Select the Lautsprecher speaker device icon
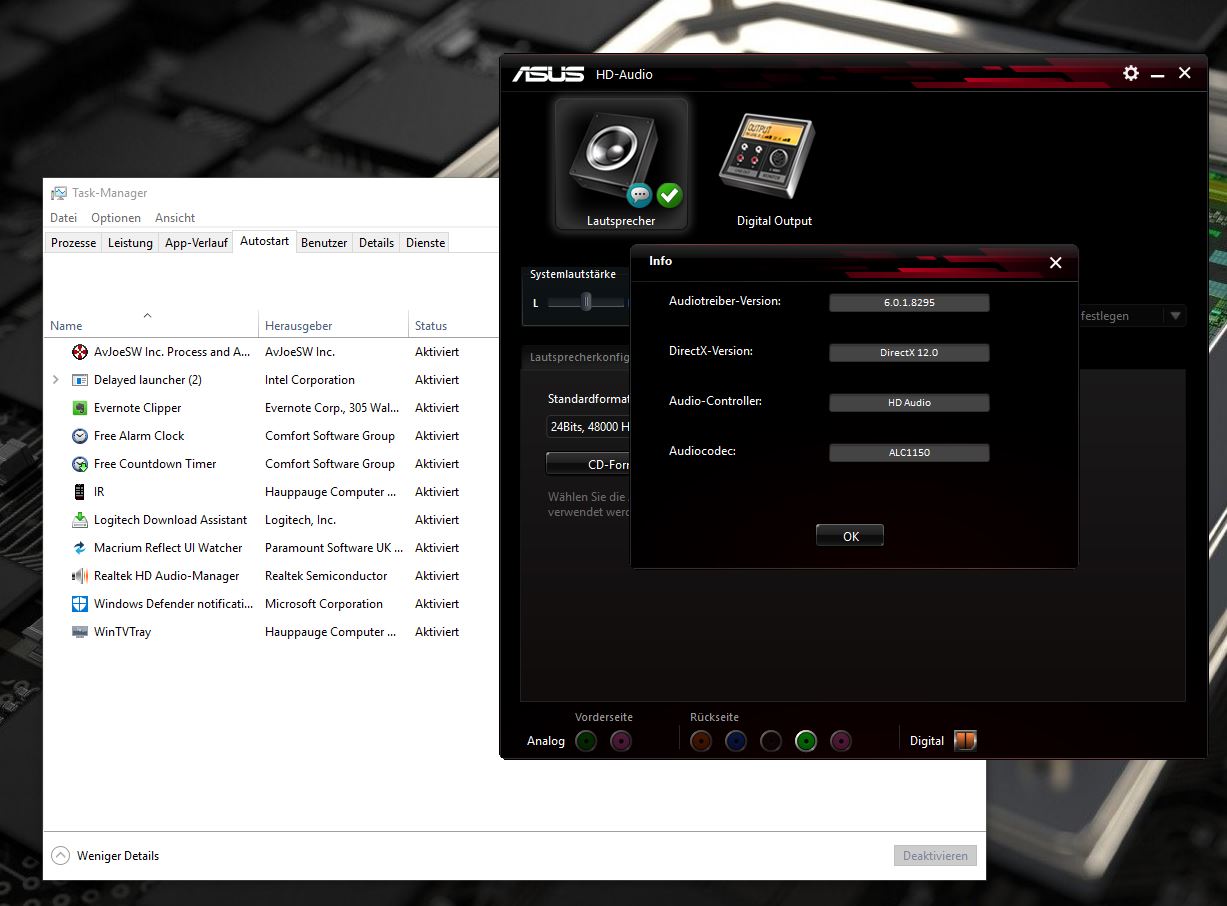This screenshot has width=1227, height=906. (x=621, y=162)
